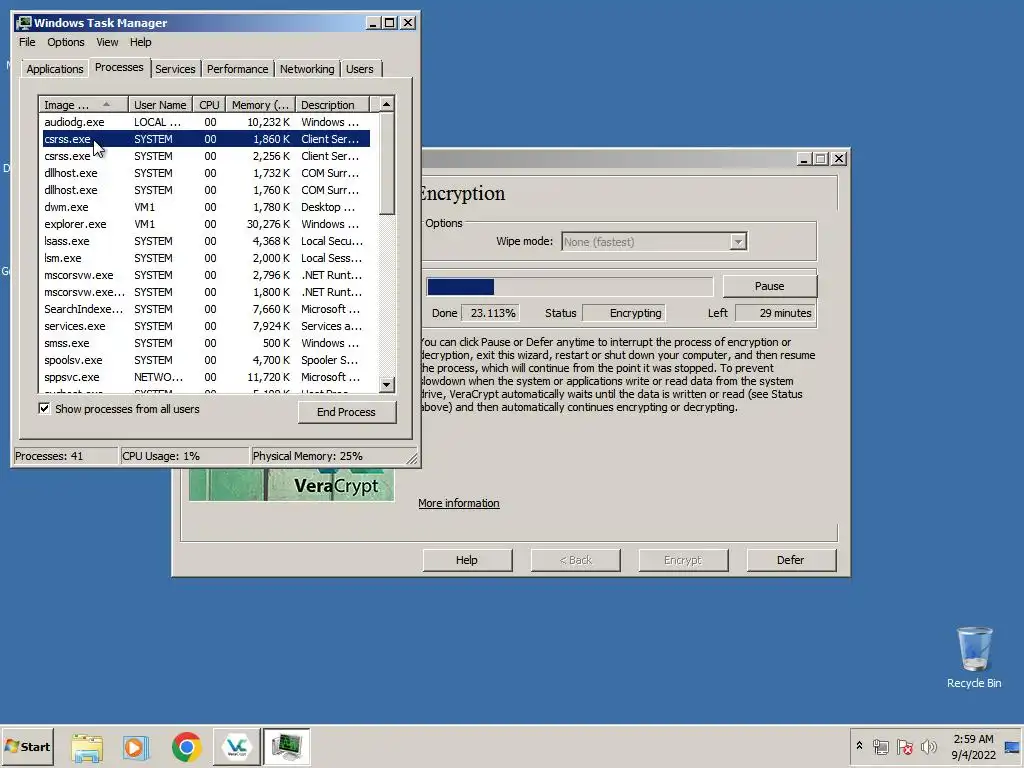1024x768 pixels.
Task: Click the Task Manager title bar icon
Action: click(x=25, y=23)
